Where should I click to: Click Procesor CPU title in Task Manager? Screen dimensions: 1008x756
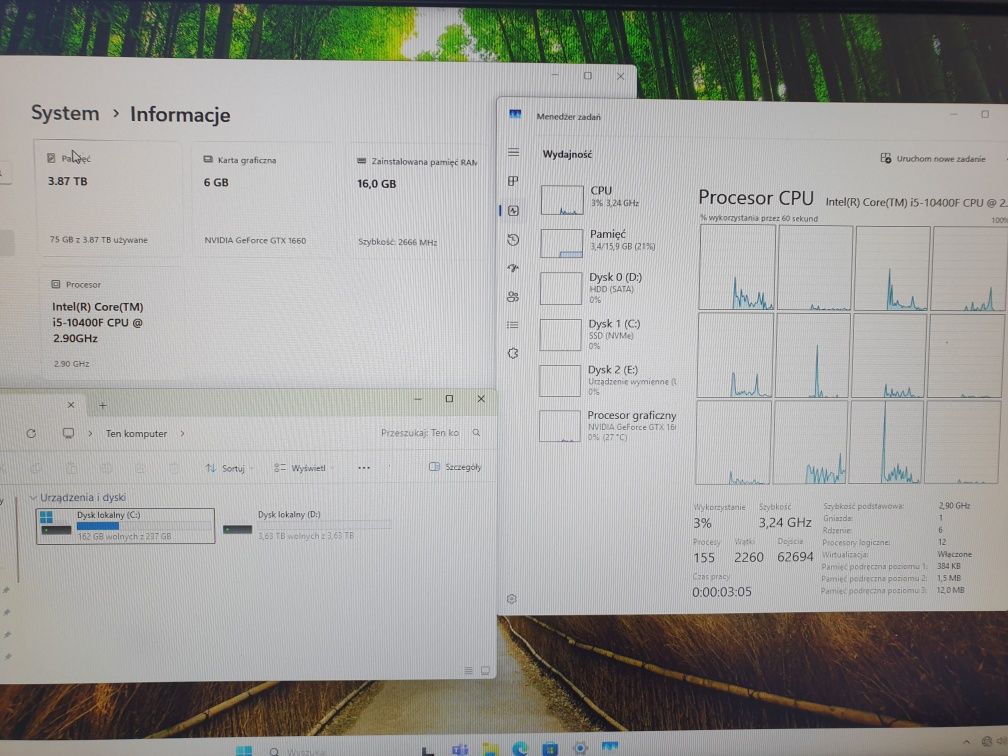click(756, 197)
